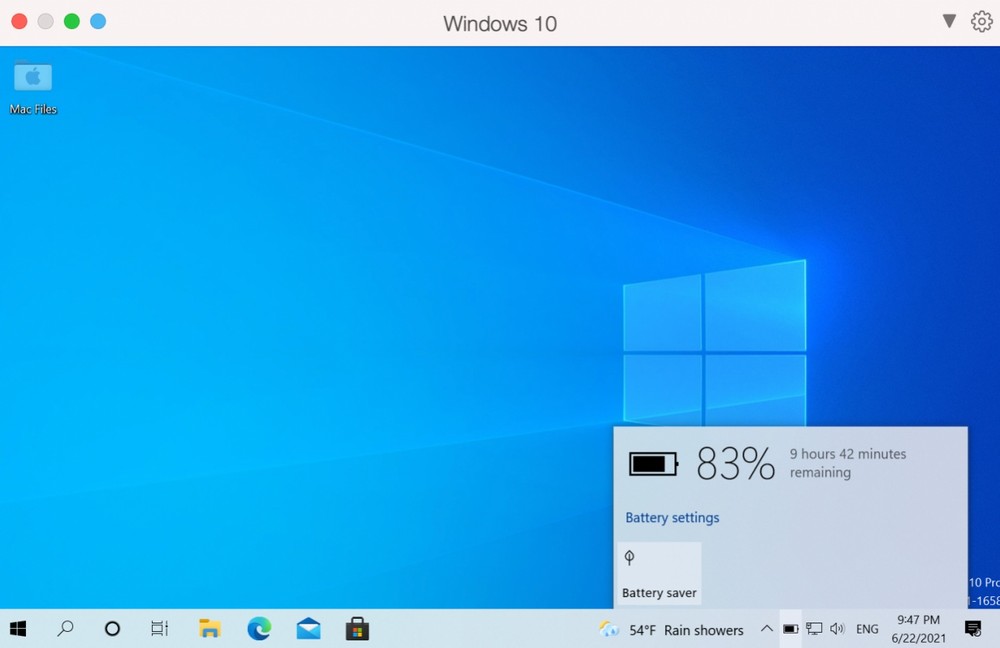Open Battery settings link

pos(672,517)
